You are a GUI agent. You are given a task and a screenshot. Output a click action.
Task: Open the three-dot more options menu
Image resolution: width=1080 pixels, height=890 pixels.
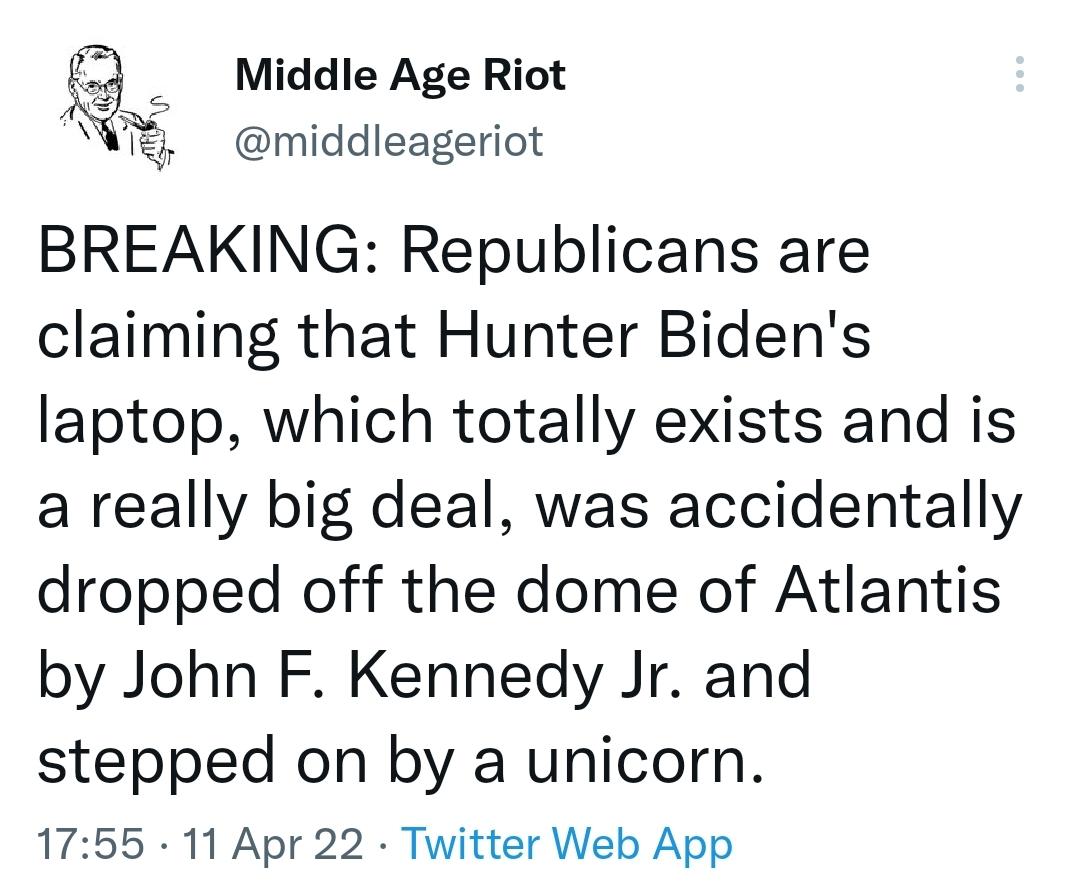(x=1019, y=73)
